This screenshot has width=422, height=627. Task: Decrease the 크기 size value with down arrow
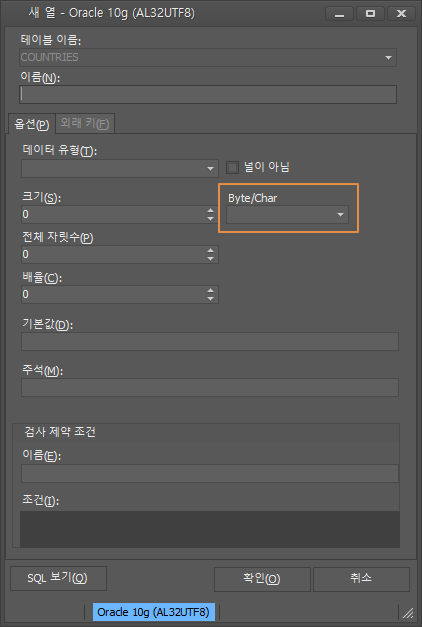pyautogui.click(x=210, y=218)
